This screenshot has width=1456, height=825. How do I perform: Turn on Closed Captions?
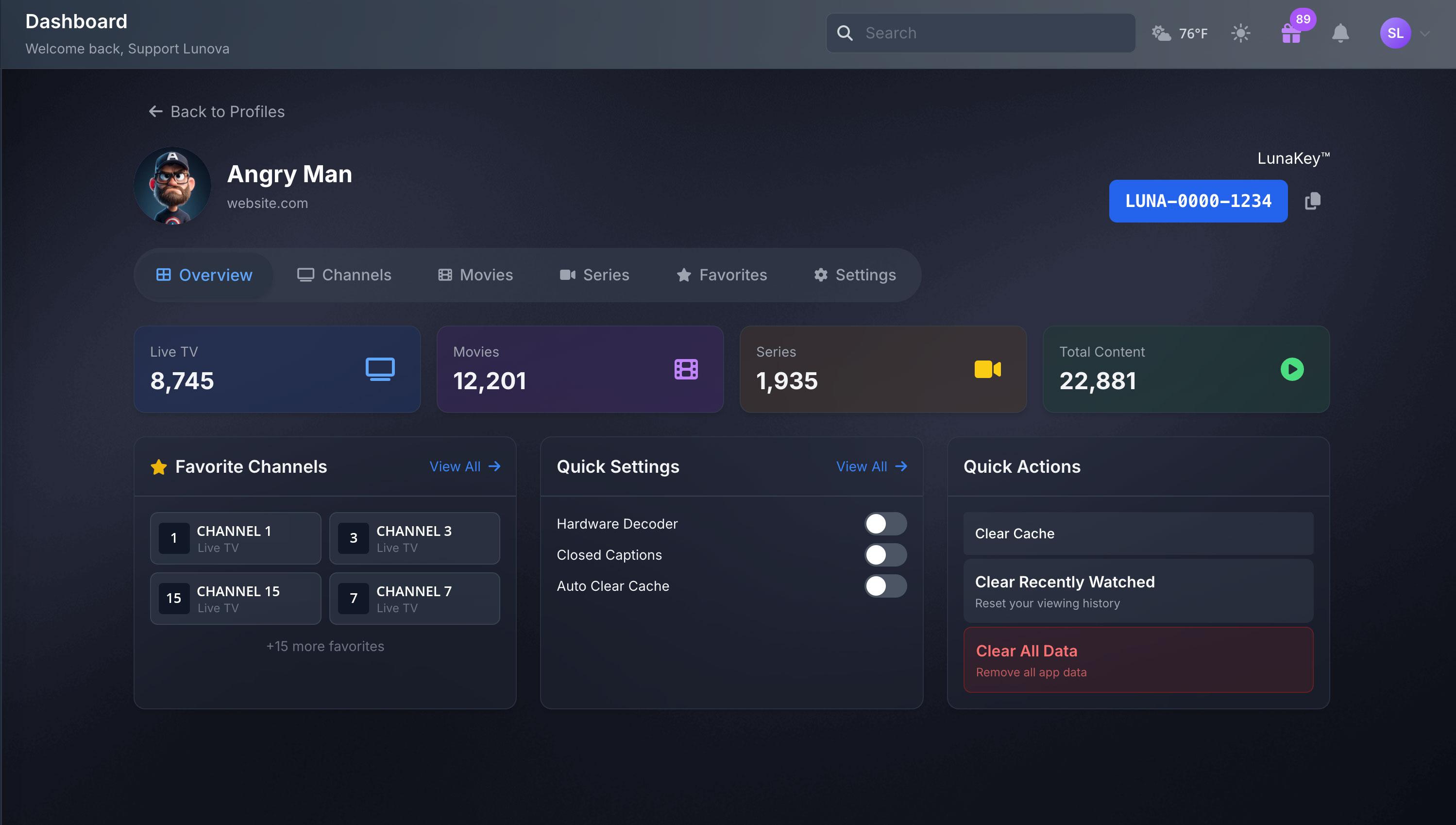[886, 555]
